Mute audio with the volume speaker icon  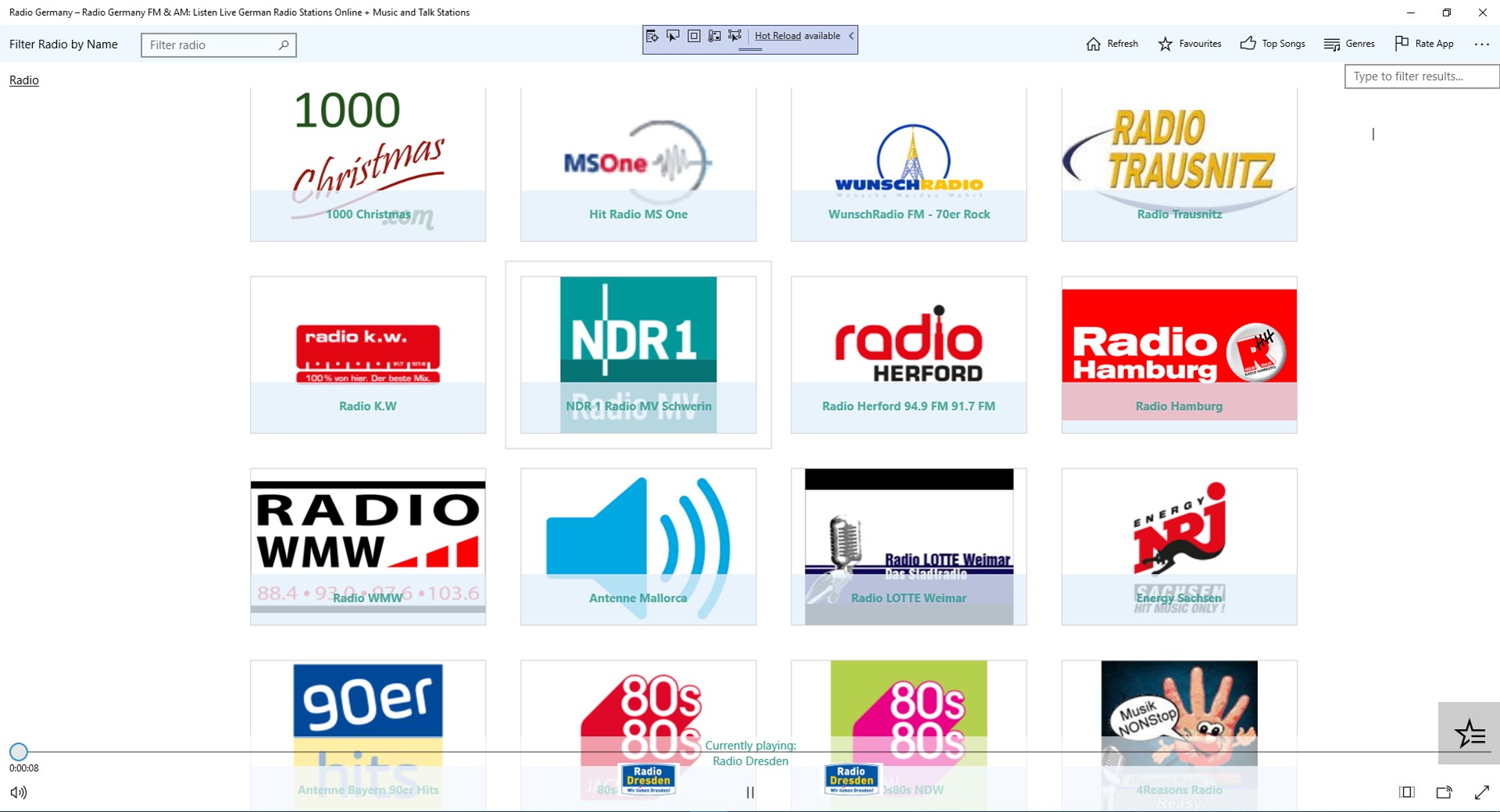click(x=19, y=792)
